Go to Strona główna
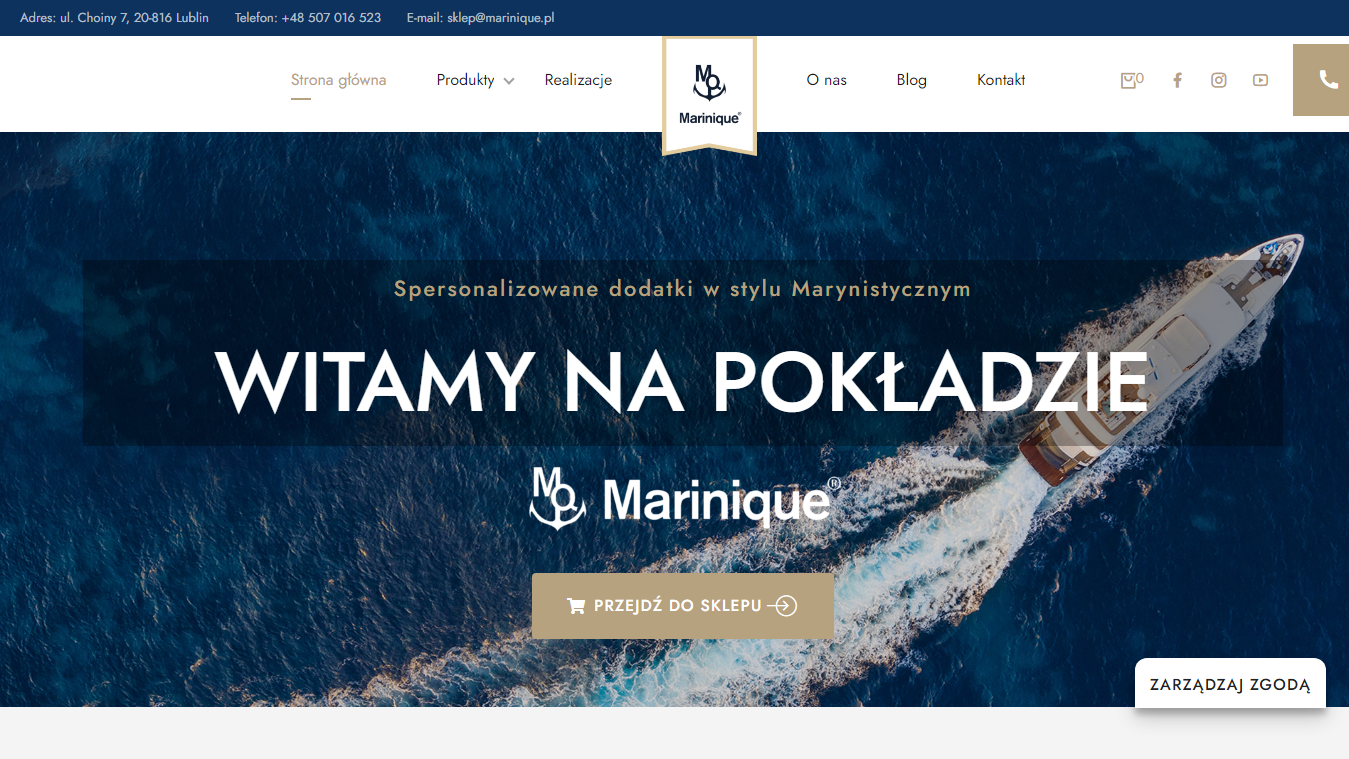This screenshot has height=759, width=1349. coord(338,80)
